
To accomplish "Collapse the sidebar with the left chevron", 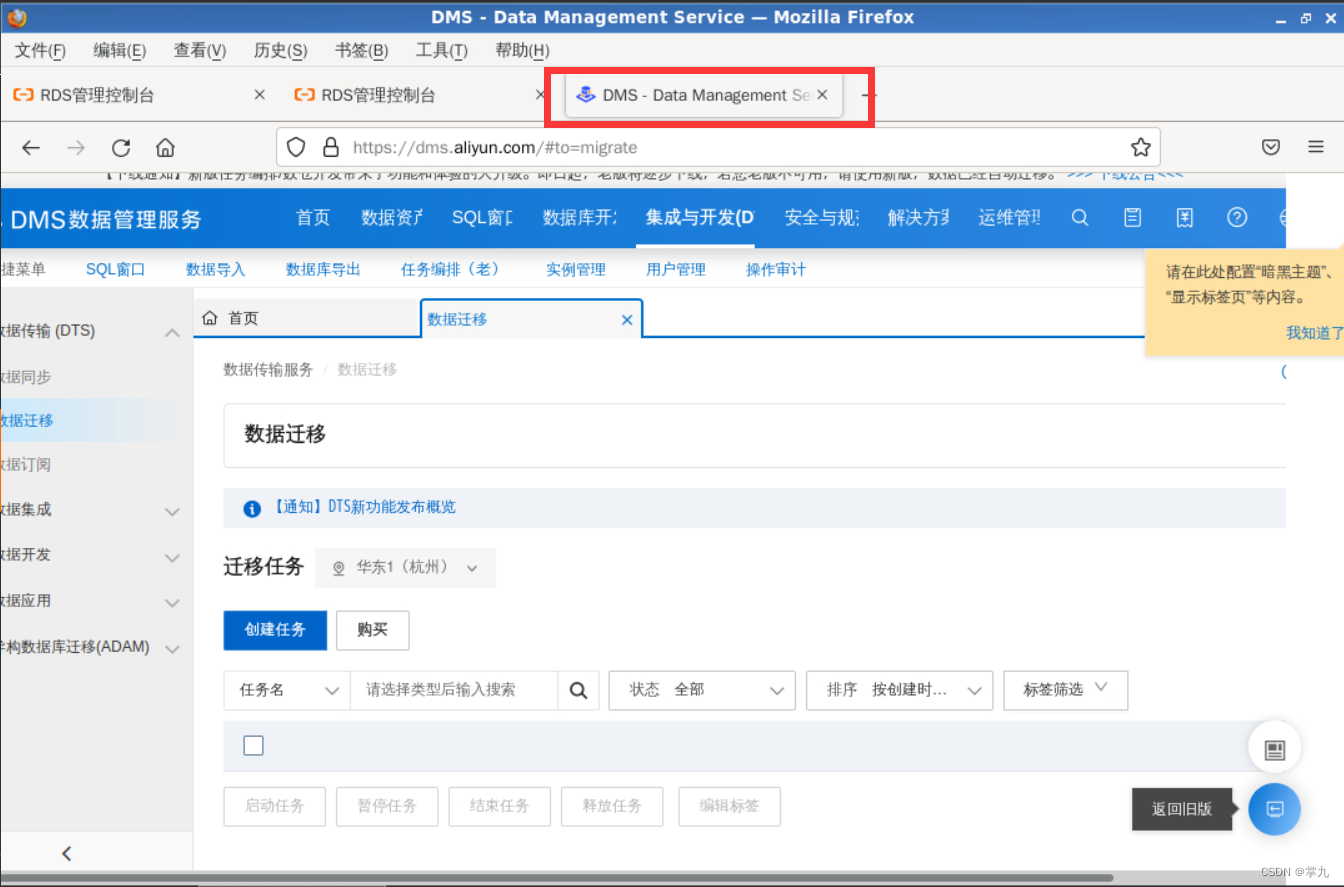I will (x=67, y=853).
